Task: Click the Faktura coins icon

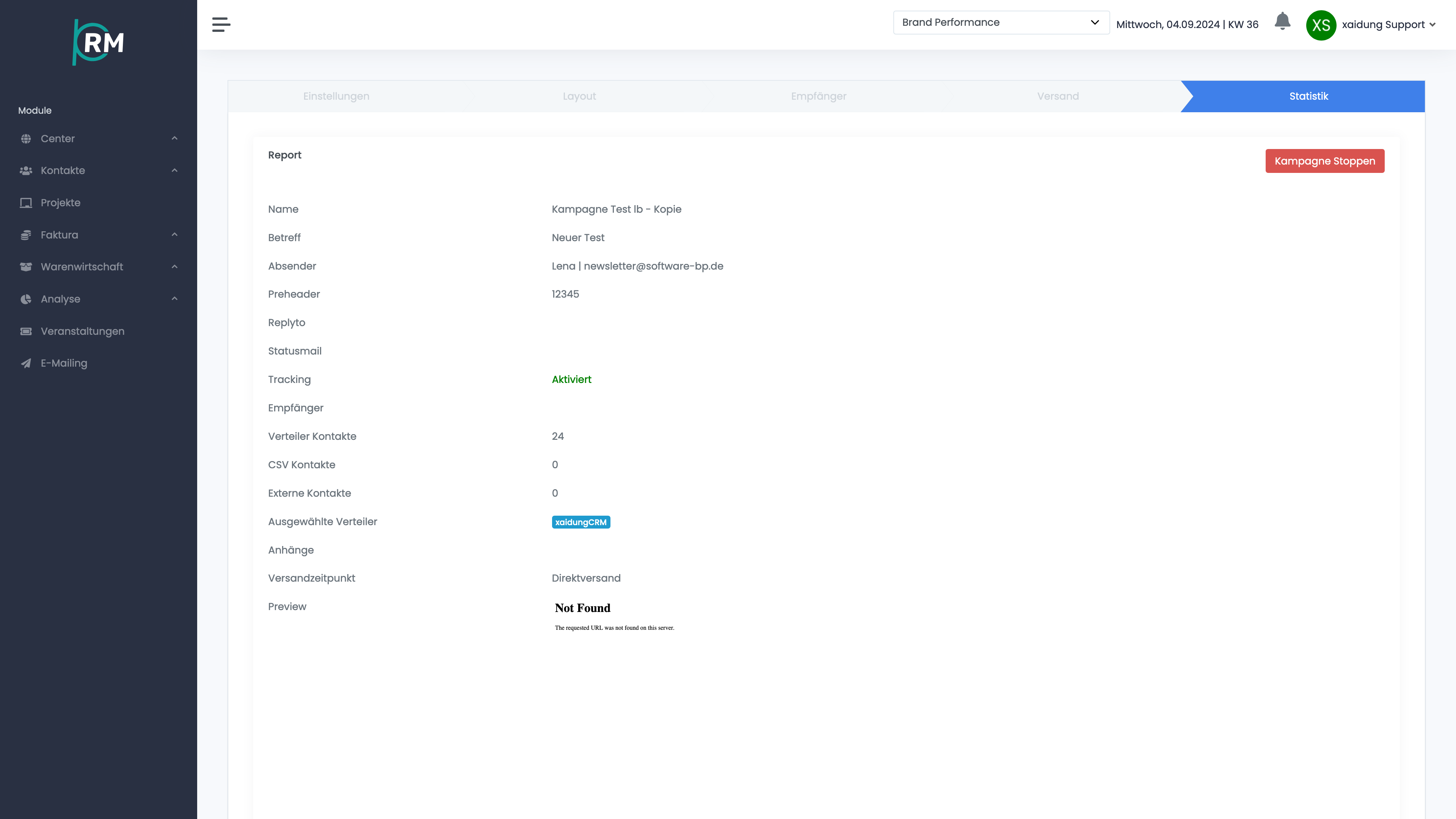Action: click(x=26, y=235)
